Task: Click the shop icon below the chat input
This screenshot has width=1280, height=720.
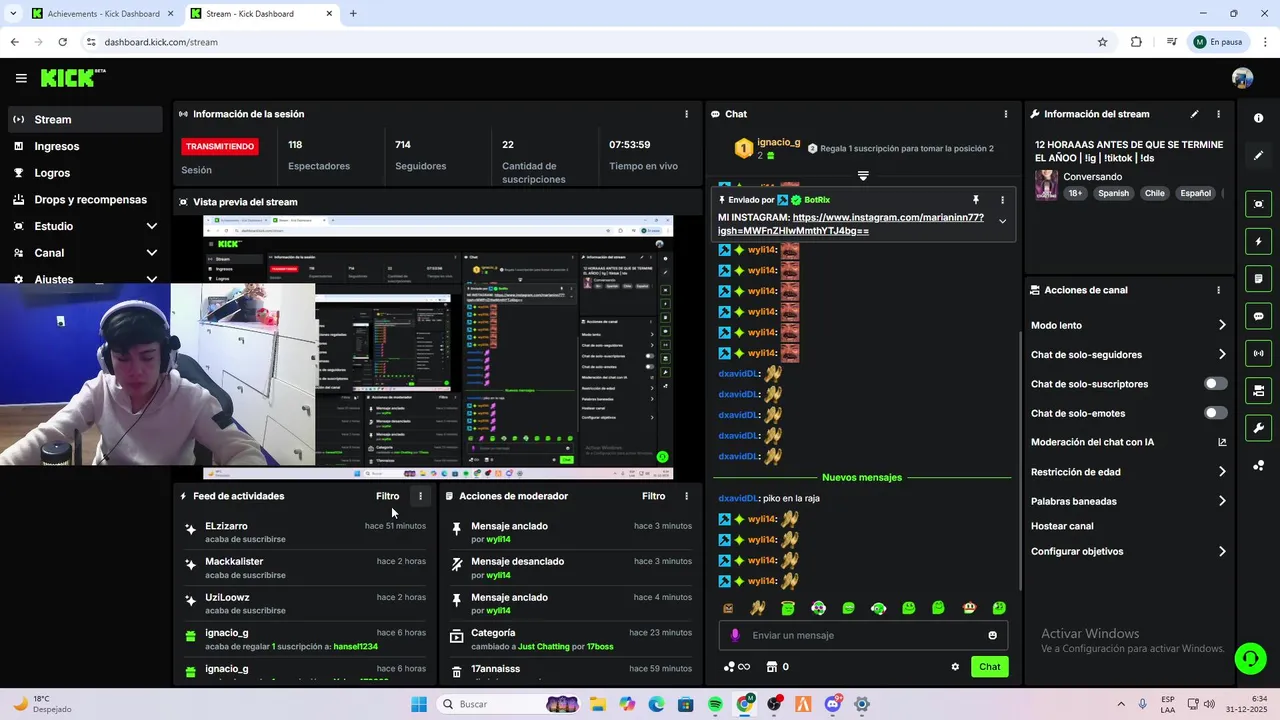Action: (772, 667)
